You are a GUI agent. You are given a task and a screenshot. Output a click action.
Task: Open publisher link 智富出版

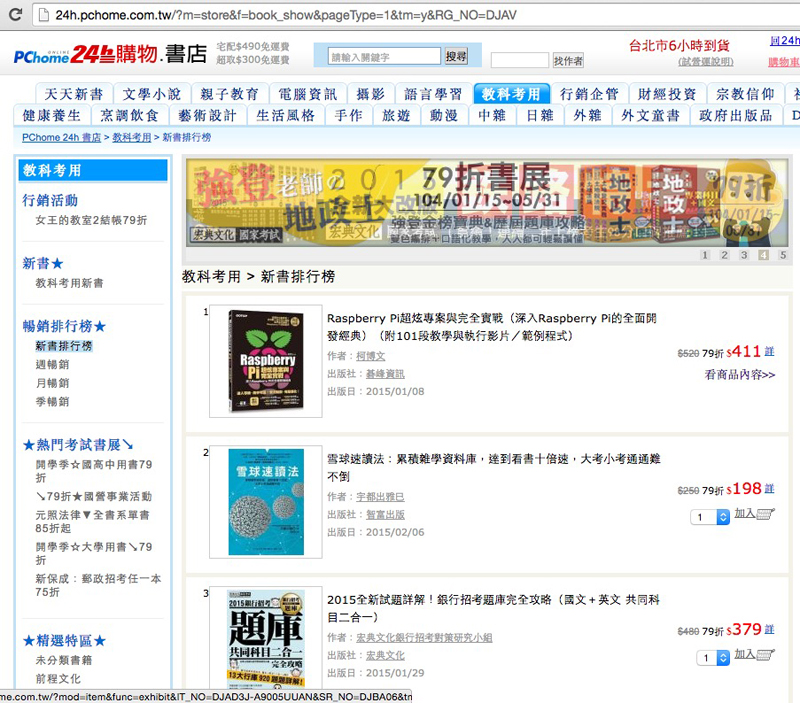tap(385, 515)
